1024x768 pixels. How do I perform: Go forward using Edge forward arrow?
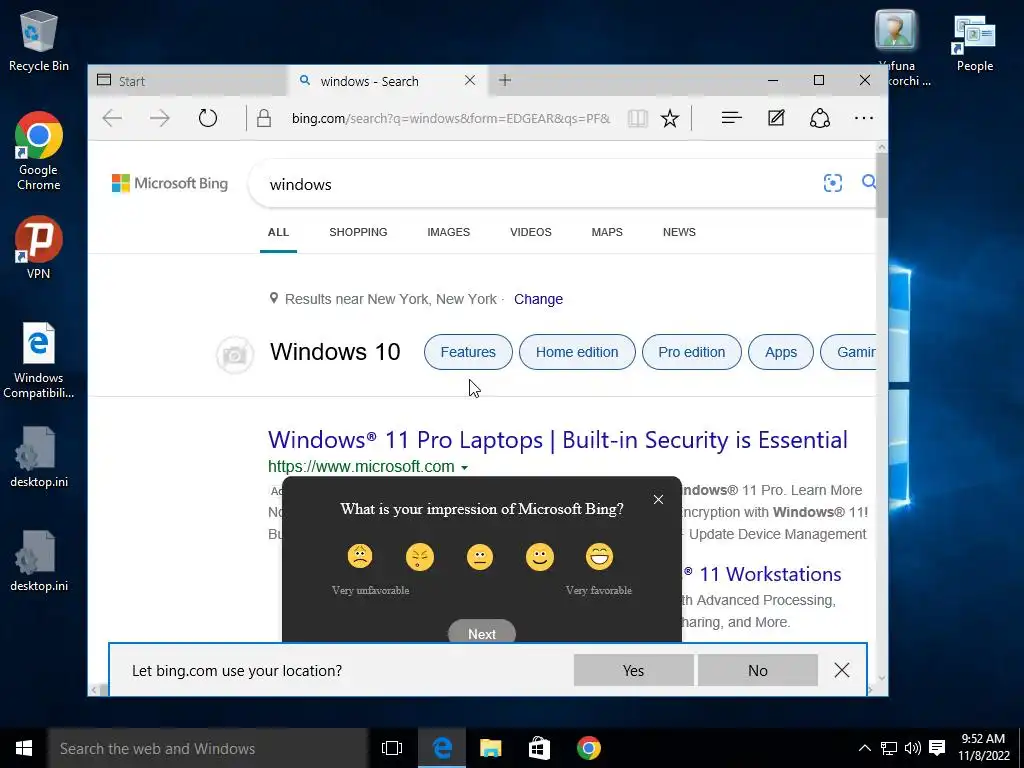tap(159, 118)
